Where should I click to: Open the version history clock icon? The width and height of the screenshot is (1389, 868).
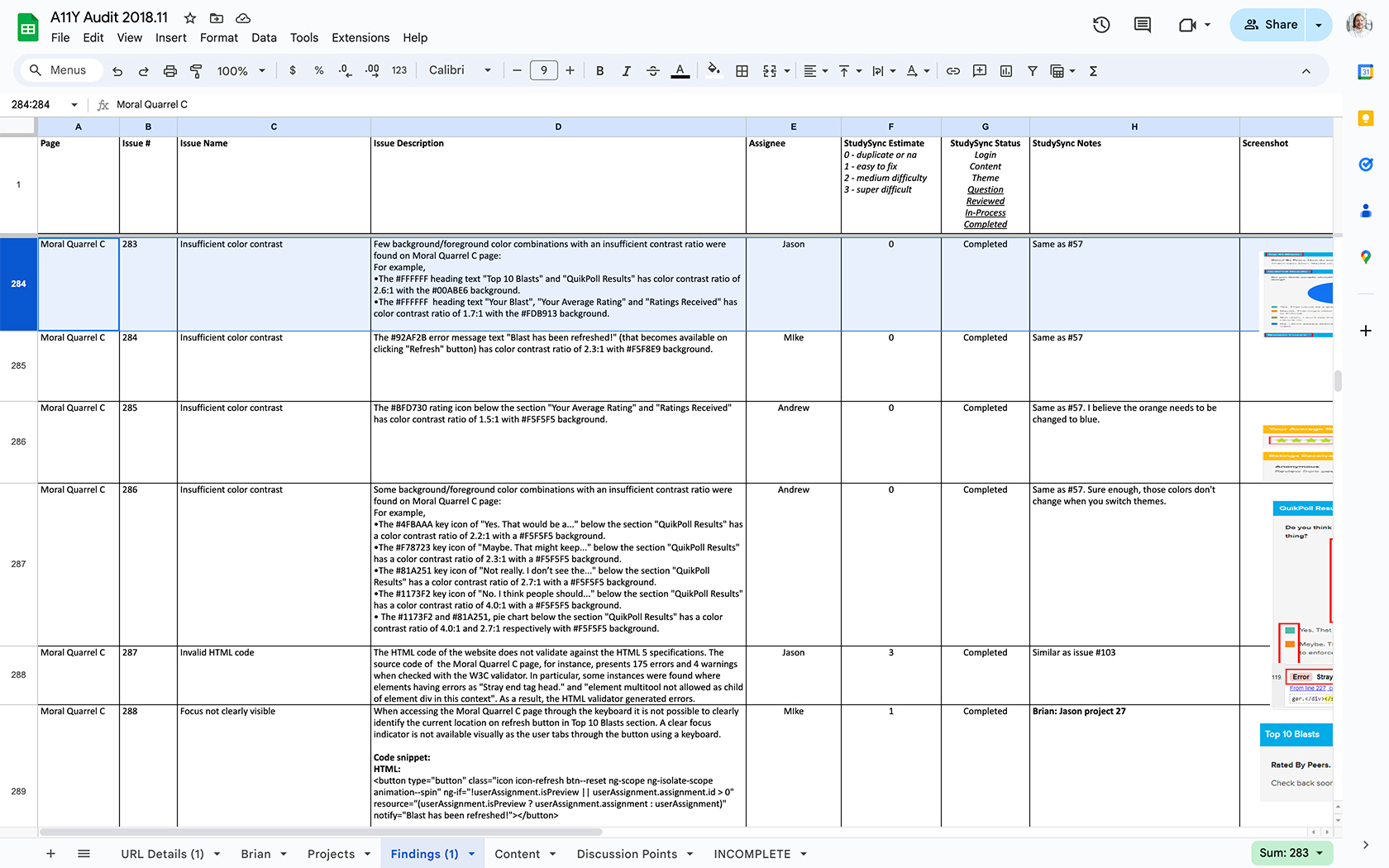(1101, 25)
